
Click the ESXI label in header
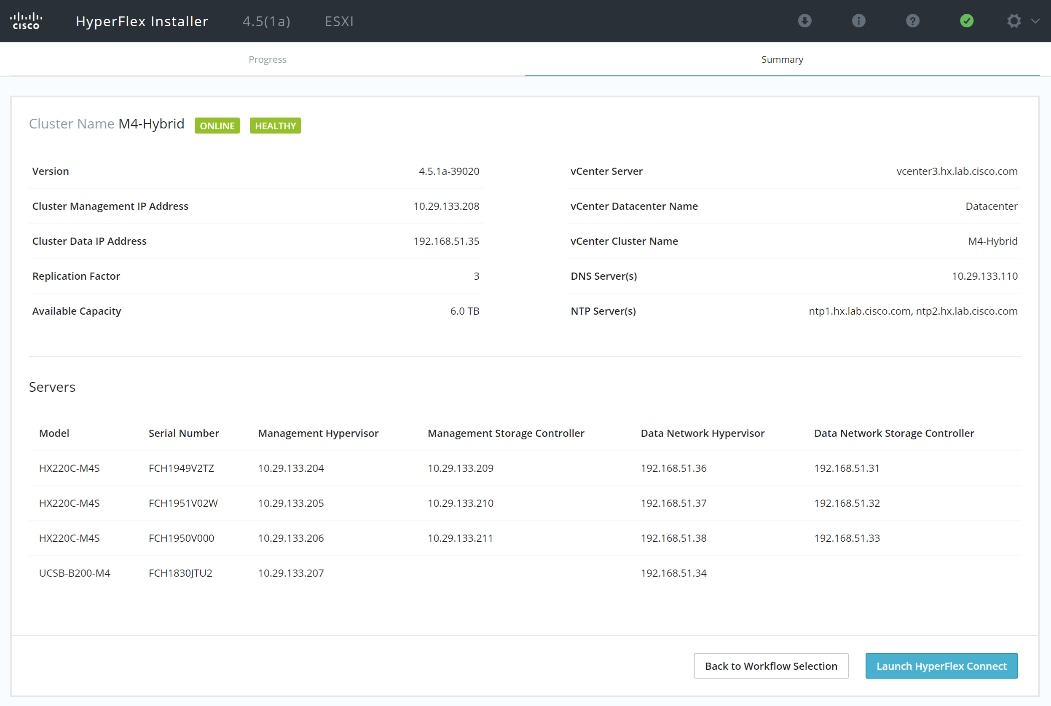[339, 21]
